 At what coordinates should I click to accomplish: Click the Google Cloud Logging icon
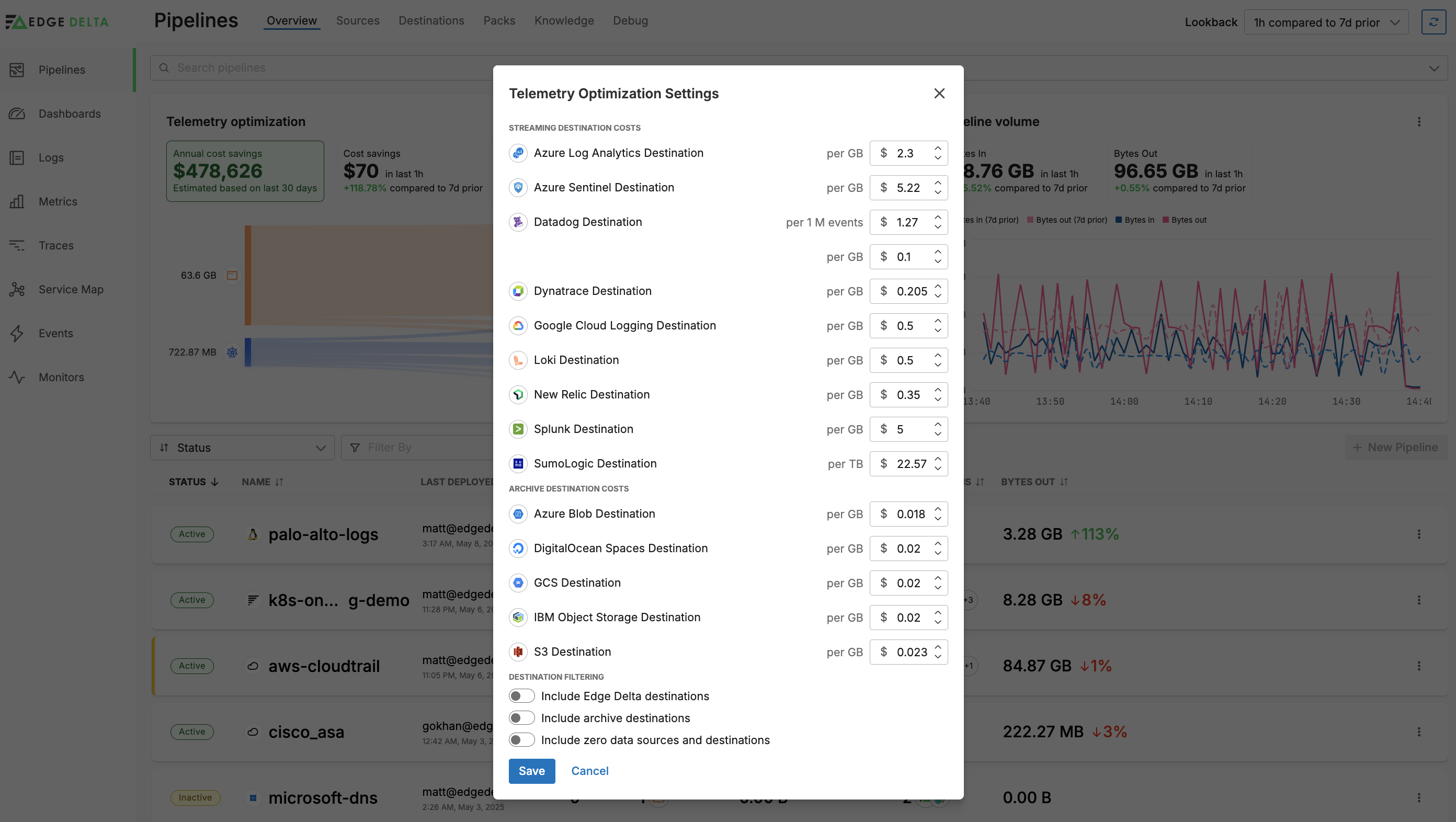coord(518,325)
